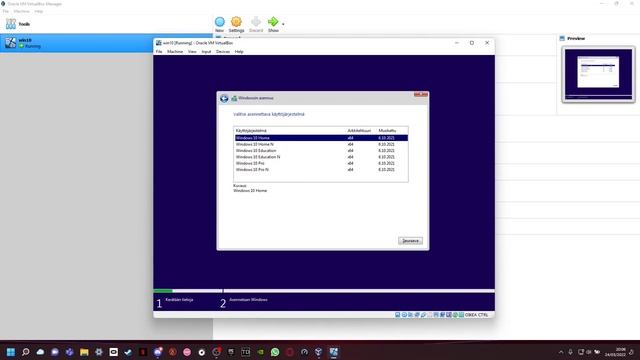Viewport: 640px width, 360px height.
Task: Open Input menu of the win10 VM window
Action: [207, 52]
